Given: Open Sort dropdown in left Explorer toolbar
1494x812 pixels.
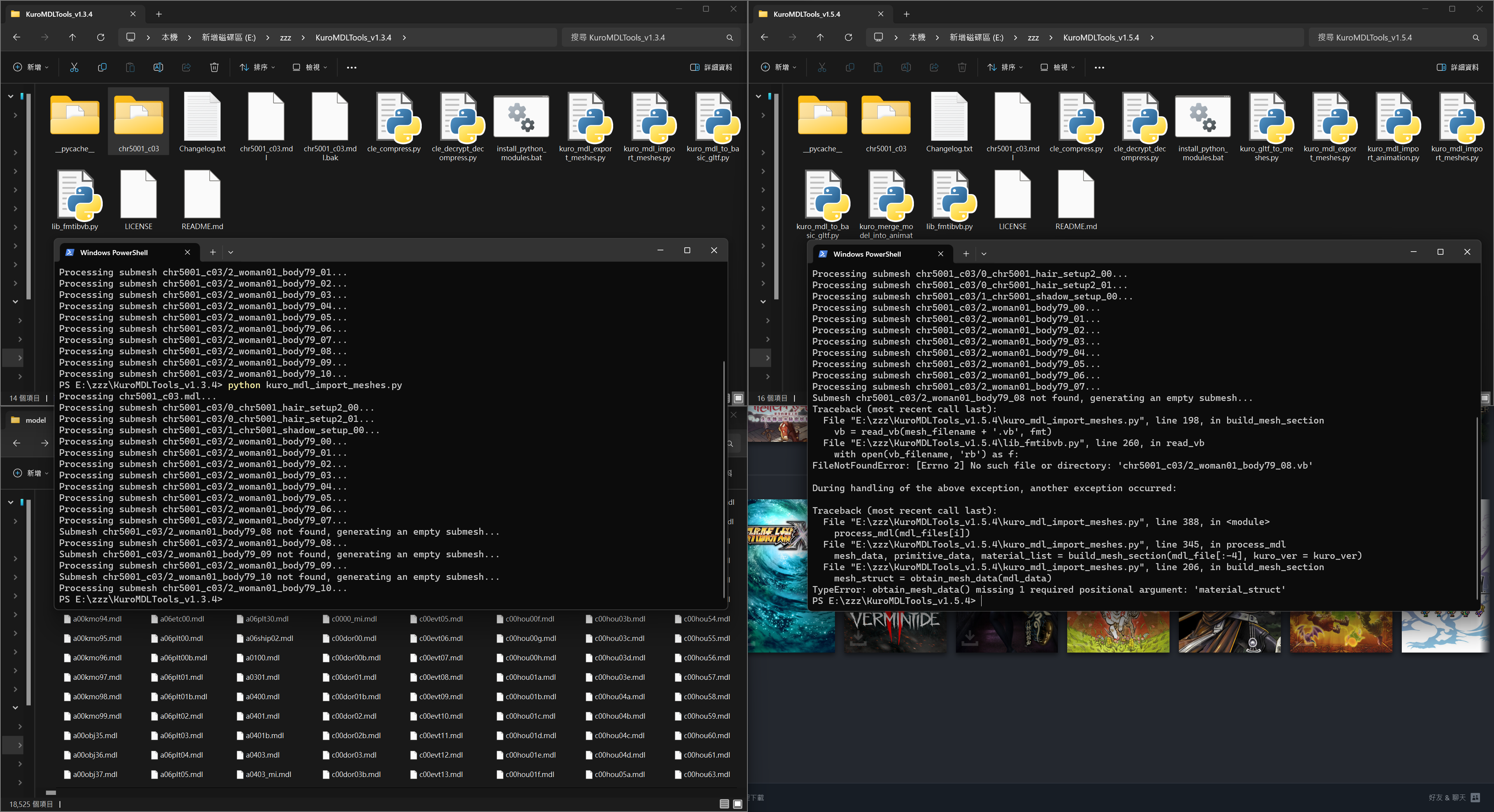Looking at the screenshot, I should (257, 67).
